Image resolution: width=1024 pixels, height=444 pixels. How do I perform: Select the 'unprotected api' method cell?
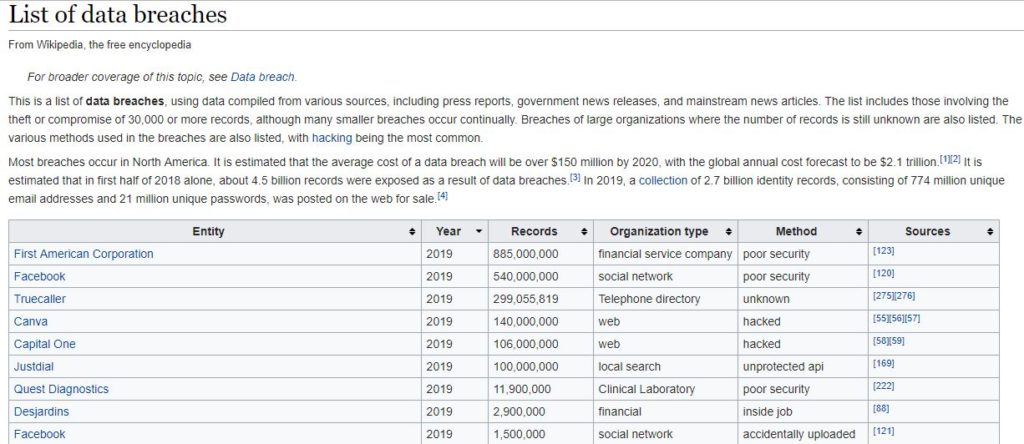(803, 366)
